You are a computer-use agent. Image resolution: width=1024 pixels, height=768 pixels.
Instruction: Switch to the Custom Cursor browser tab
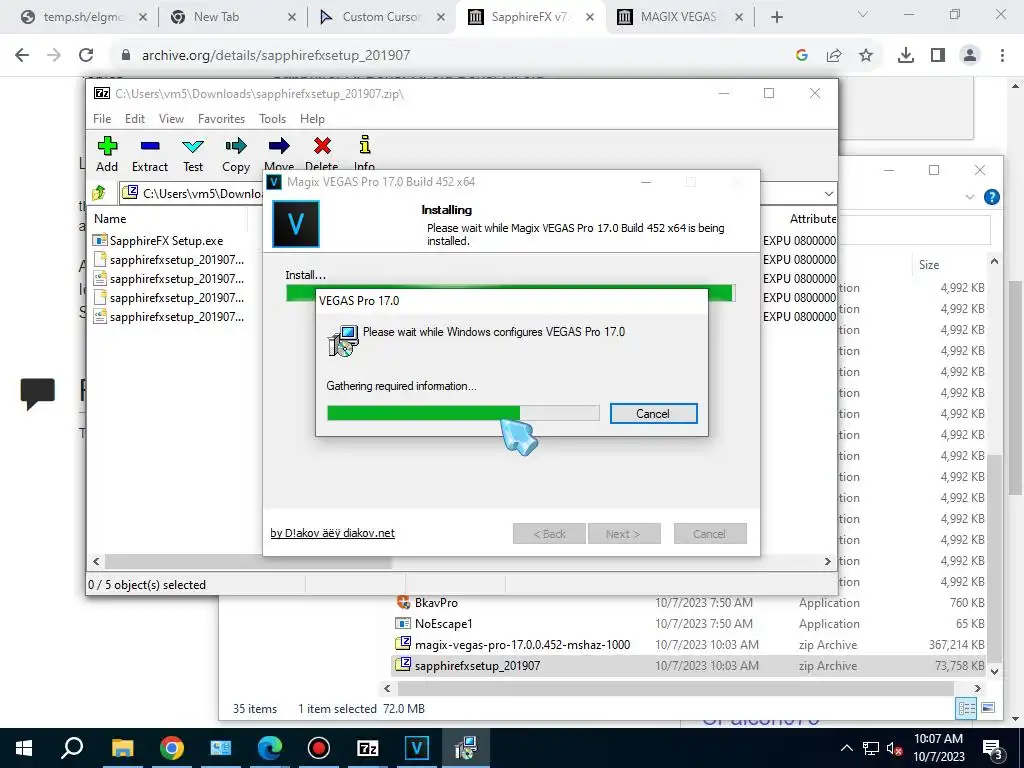(382, 17)
